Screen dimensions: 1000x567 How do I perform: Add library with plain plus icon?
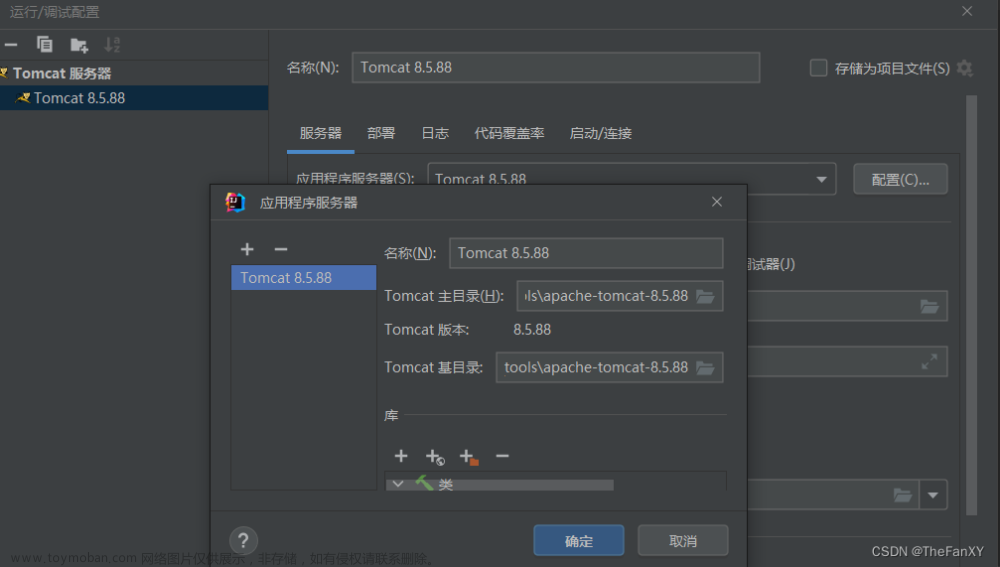coord(401,456)
